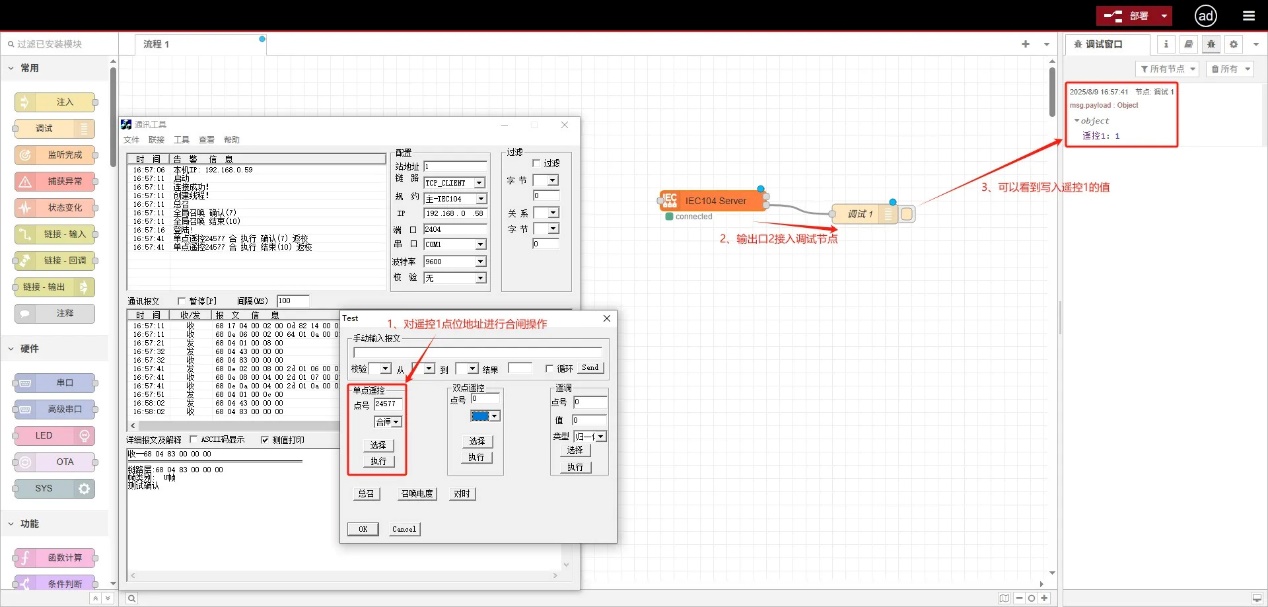
Task: Collapse the 常用 palette category
Action: pyautogui.click(x=12, y=68)
